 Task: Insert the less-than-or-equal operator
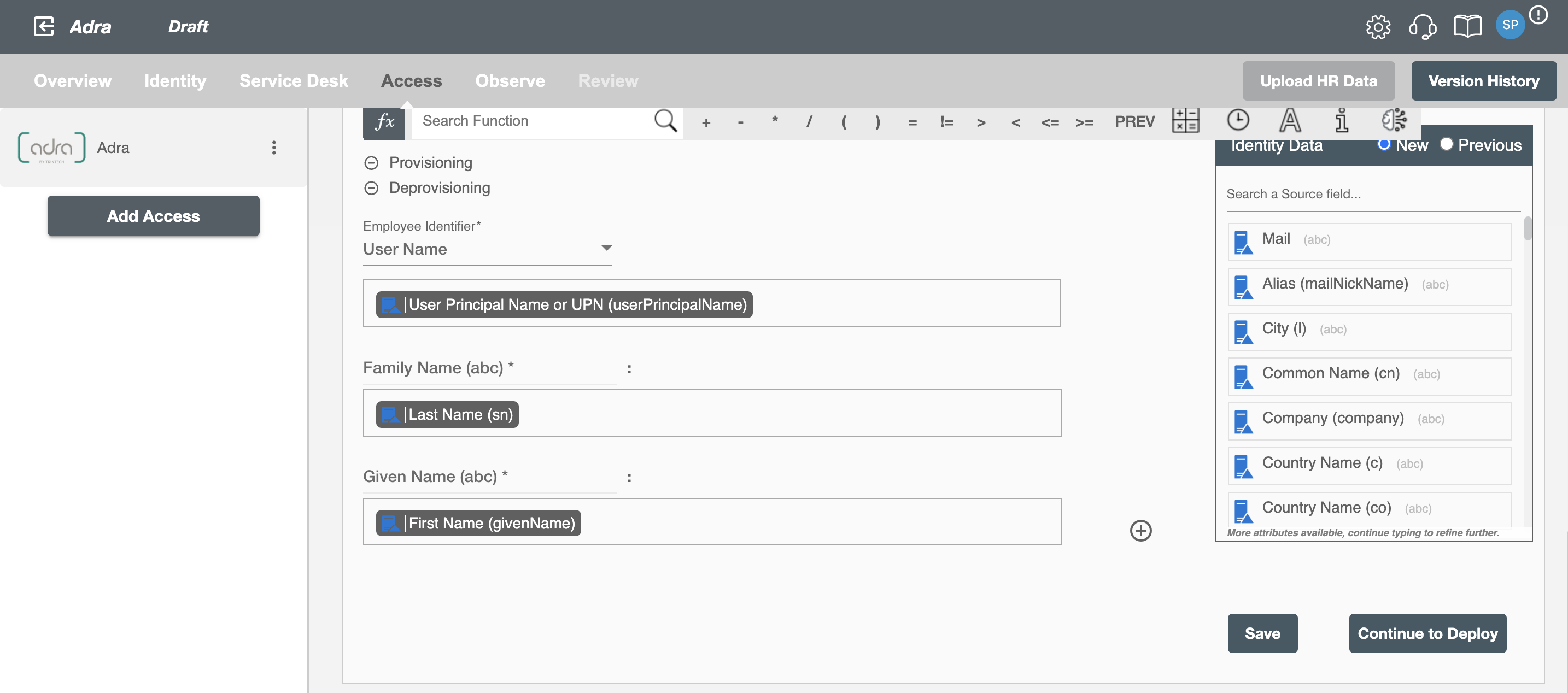click(1049, 122)
